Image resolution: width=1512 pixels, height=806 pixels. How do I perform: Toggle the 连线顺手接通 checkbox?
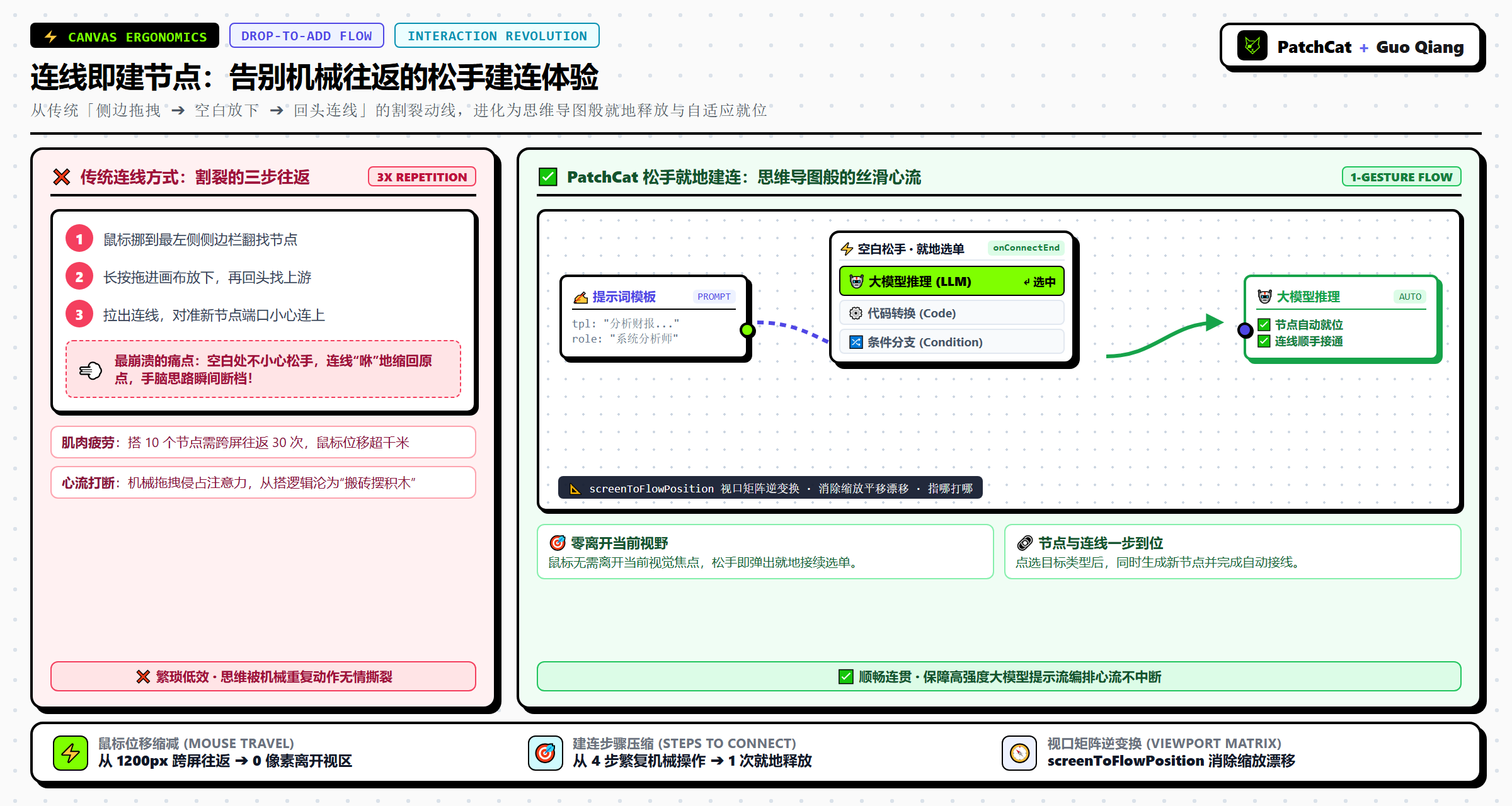(x=1264, y=341)
